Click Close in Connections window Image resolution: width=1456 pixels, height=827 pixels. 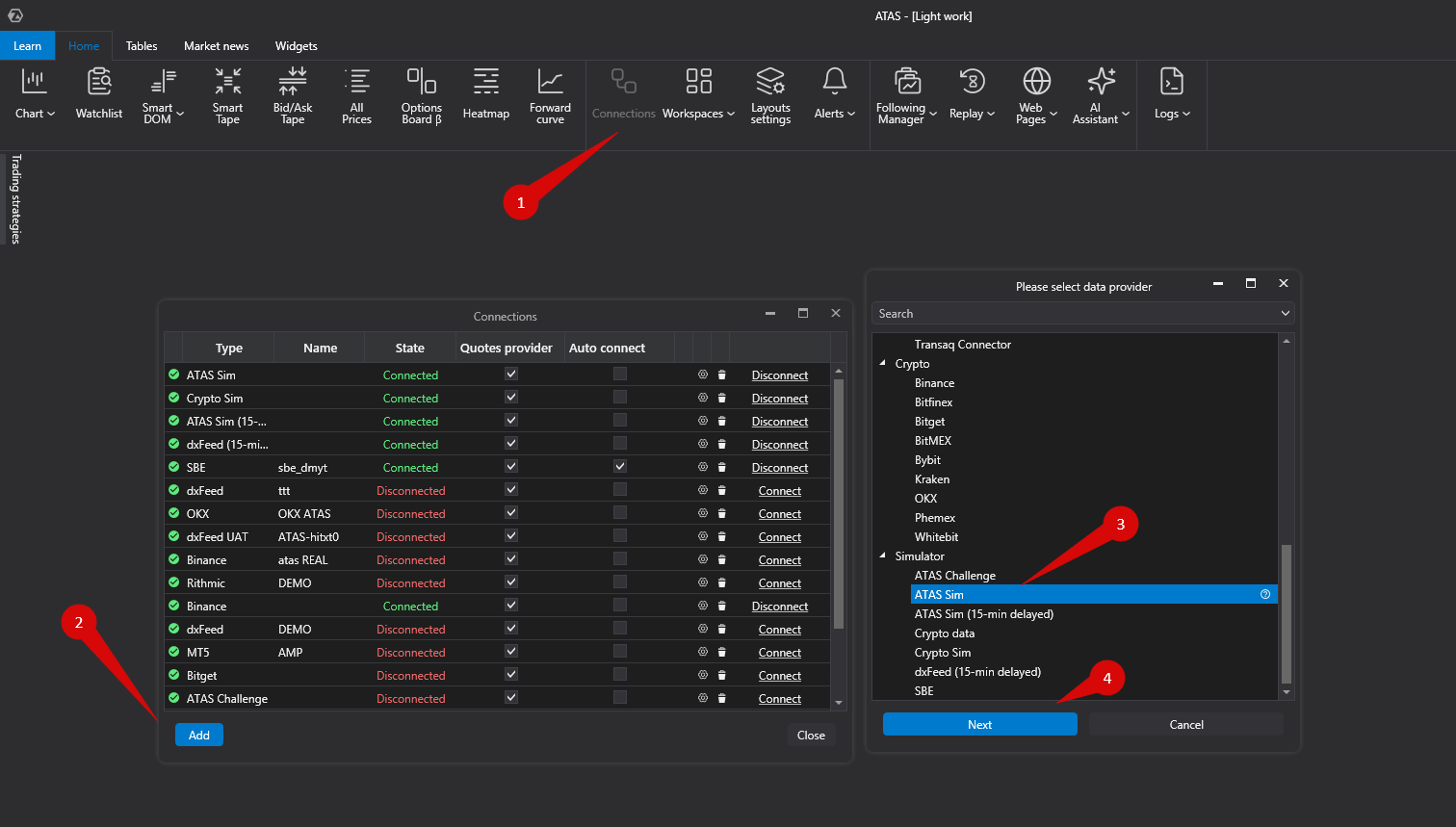coord(811,735)
